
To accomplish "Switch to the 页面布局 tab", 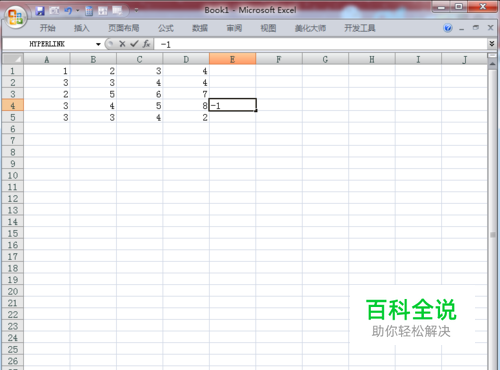I will 124,28.
